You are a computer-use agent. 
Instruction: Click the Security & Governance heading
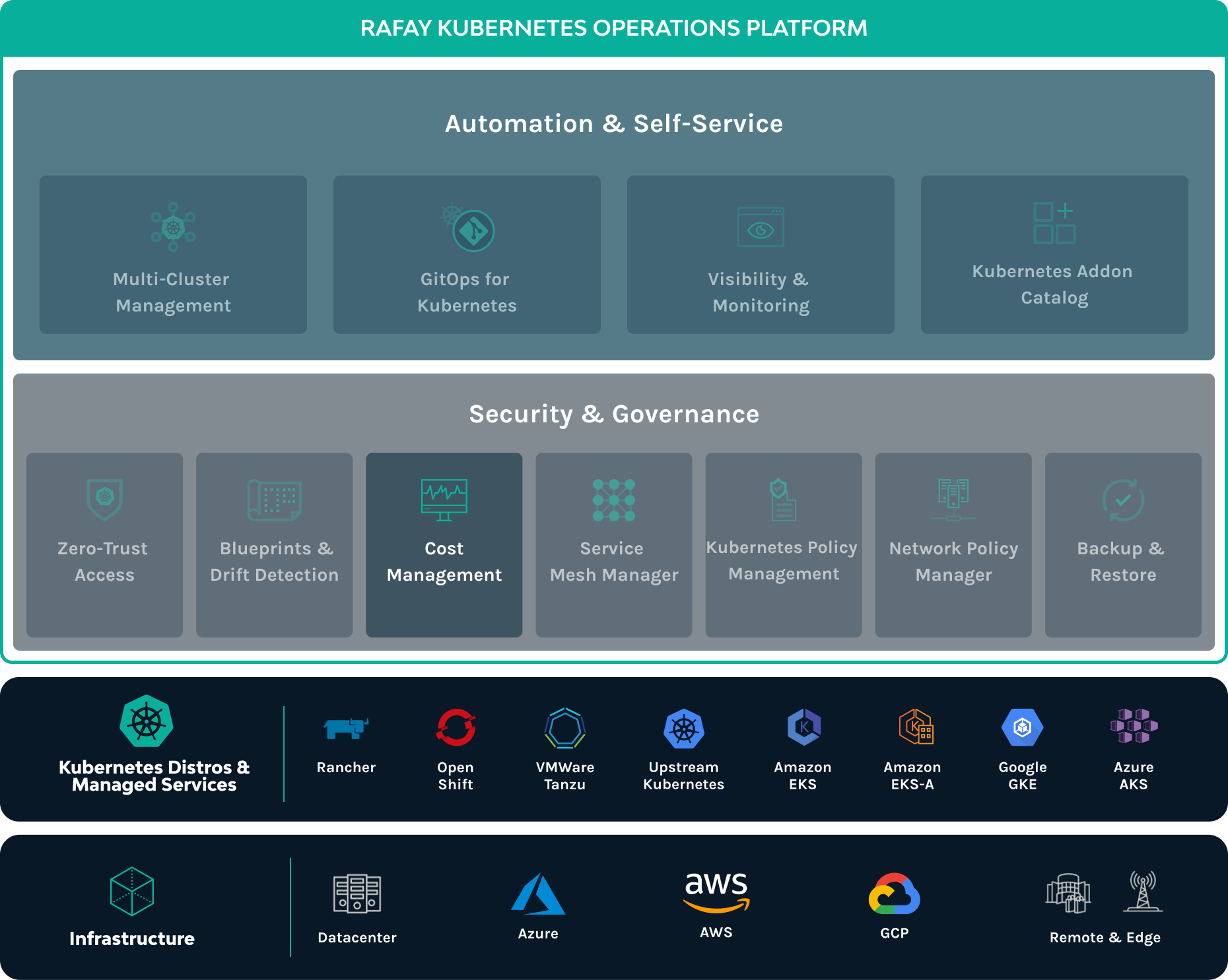point(614,414)
